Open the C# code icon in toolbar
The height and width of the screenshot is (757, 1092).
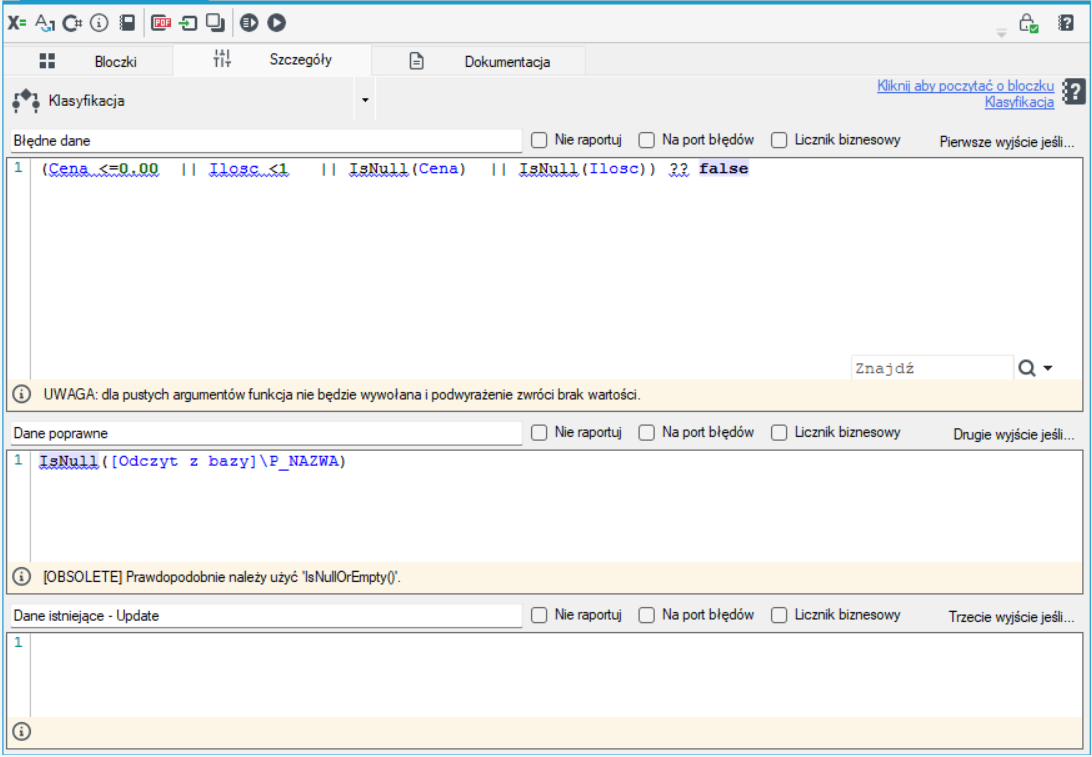72,23
